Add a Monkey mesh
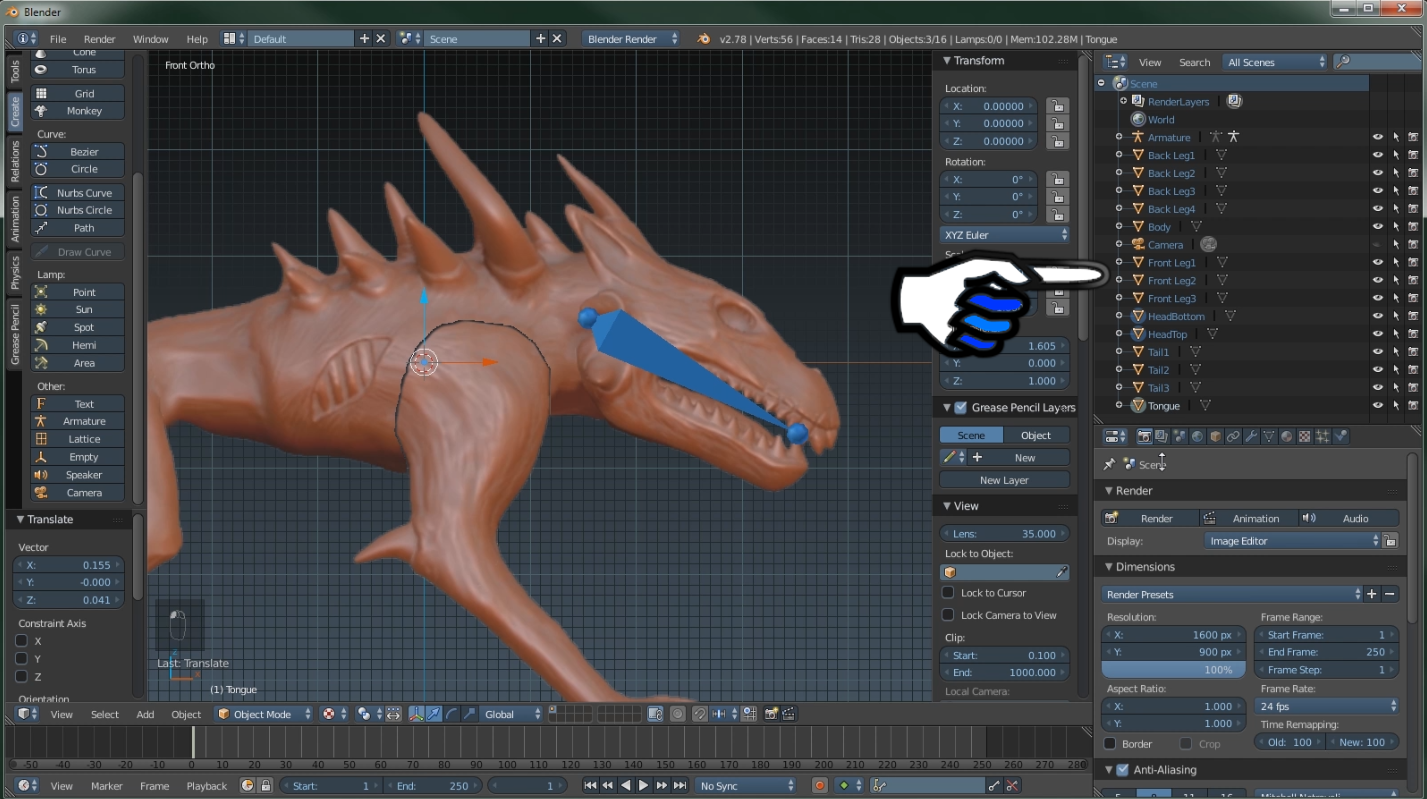 tap(78, 111)
